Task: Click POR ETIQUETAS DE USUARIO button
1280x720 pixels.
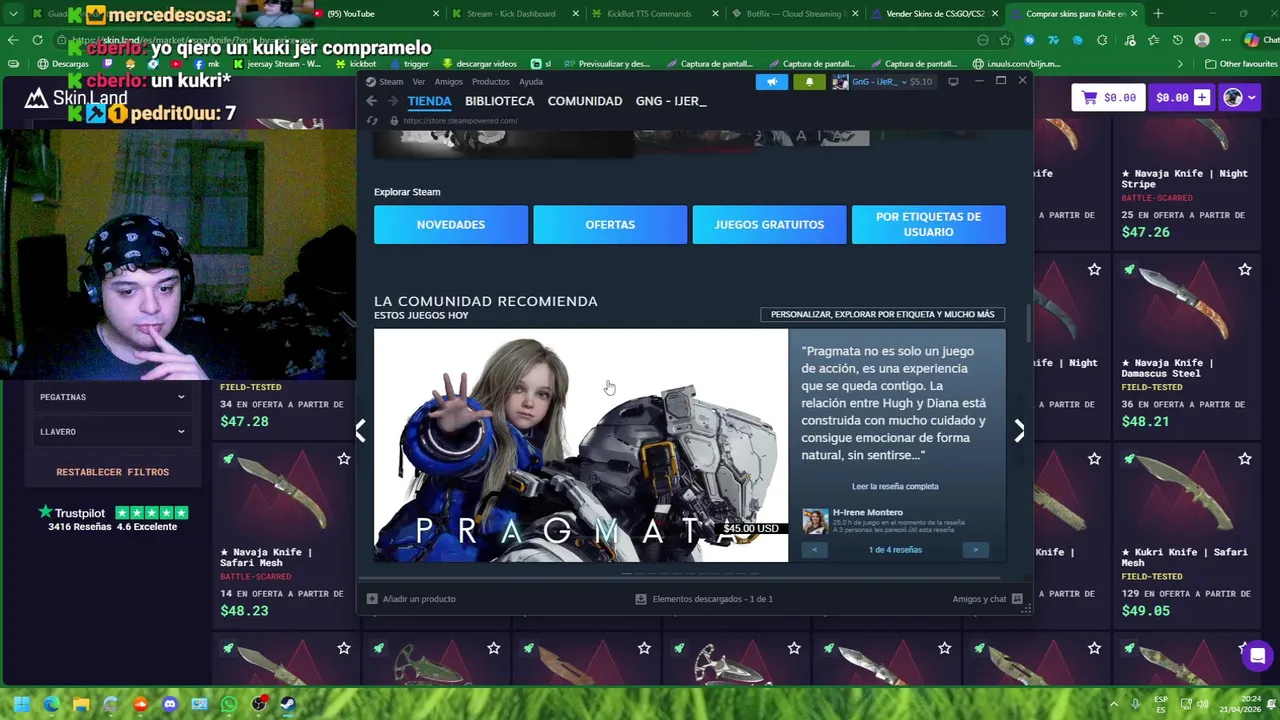Action: pos(929,225)
